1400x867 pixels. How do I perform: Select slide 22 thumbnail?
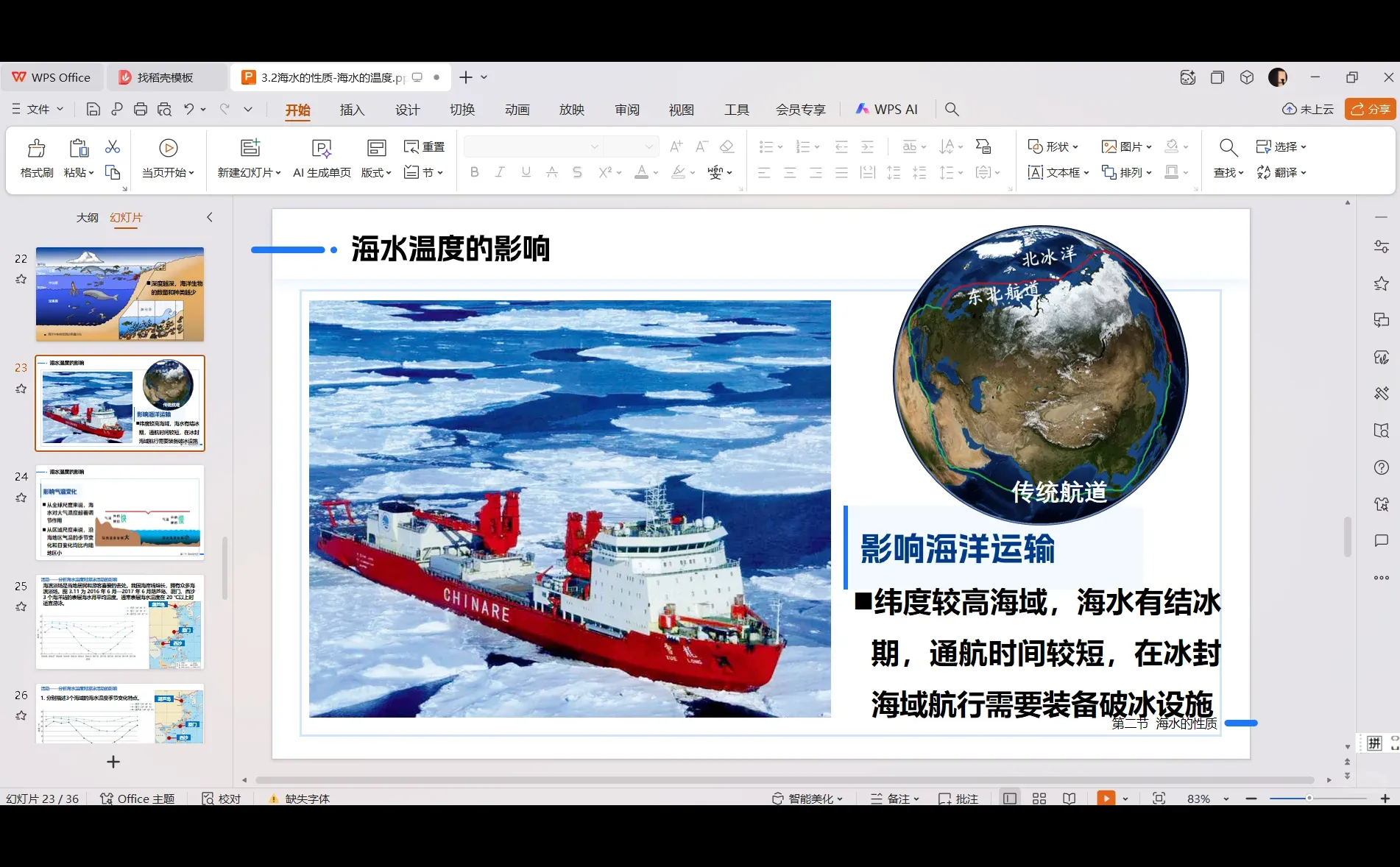(120, 294)
